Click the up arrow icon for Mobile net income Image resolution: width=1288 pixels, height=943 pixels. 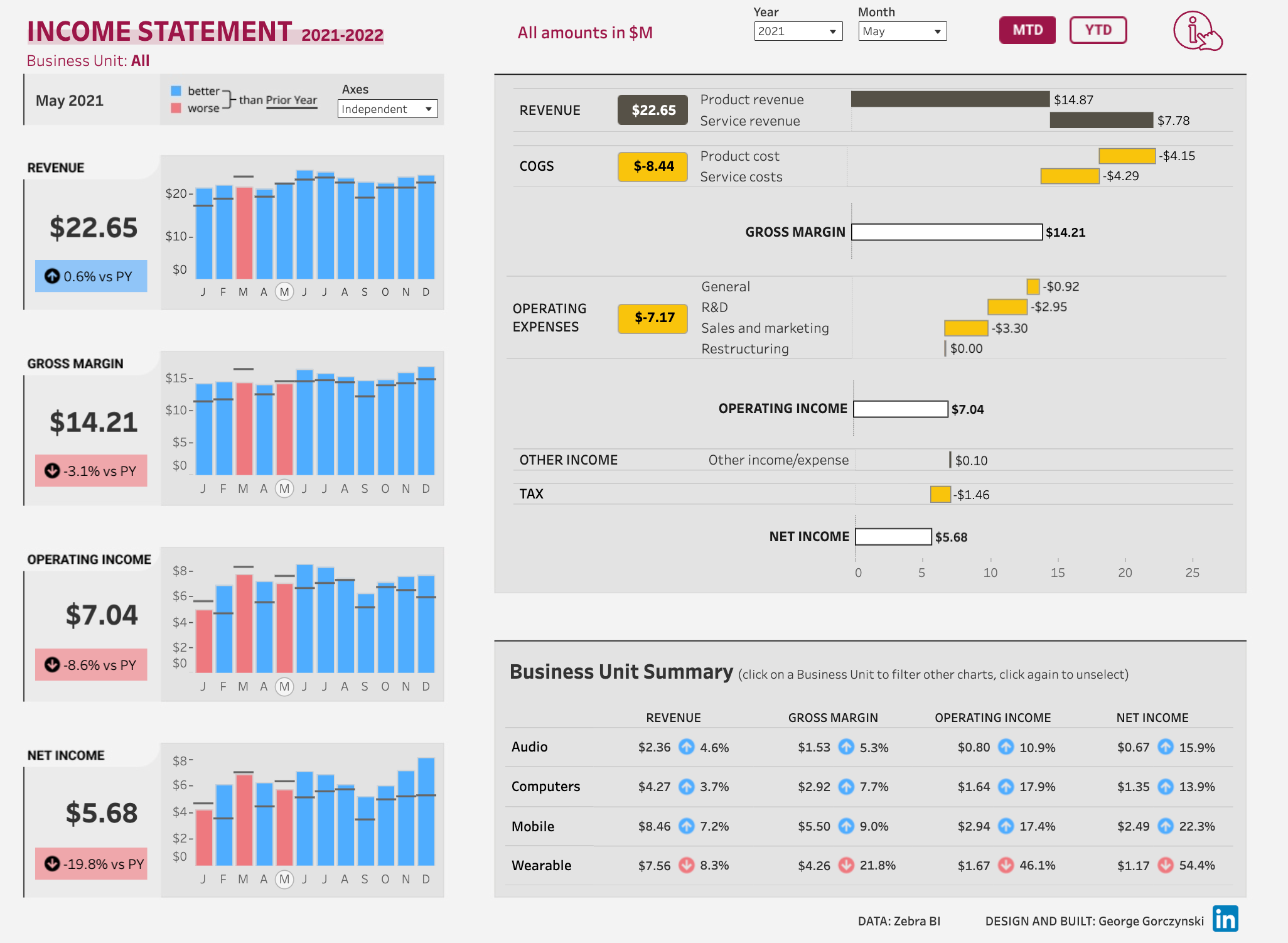(1166, 826)
